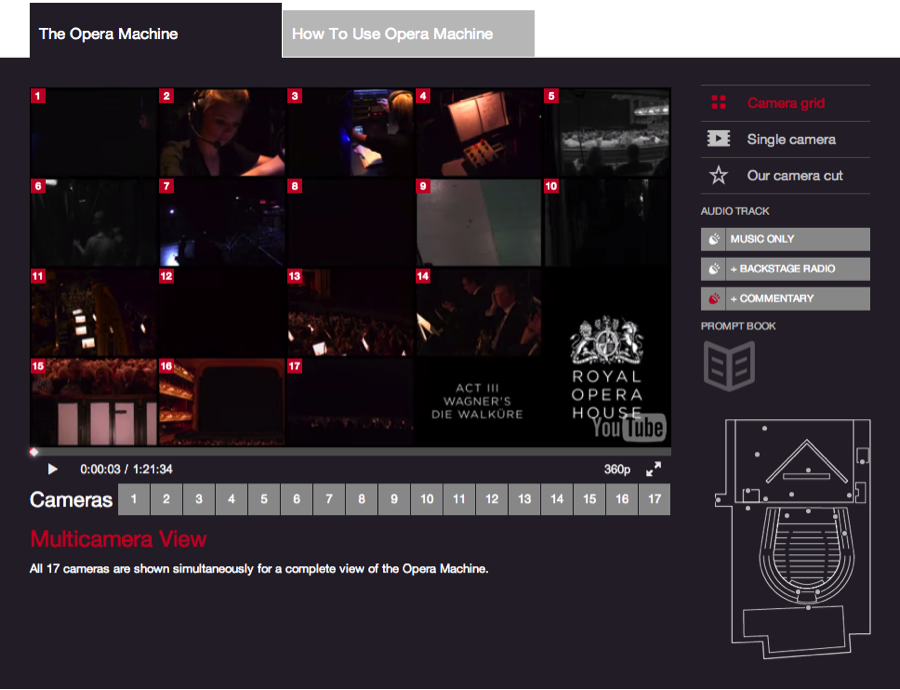Open the 360p video quality selector
The image size is (900, 690).
click(x=617, y=469)
